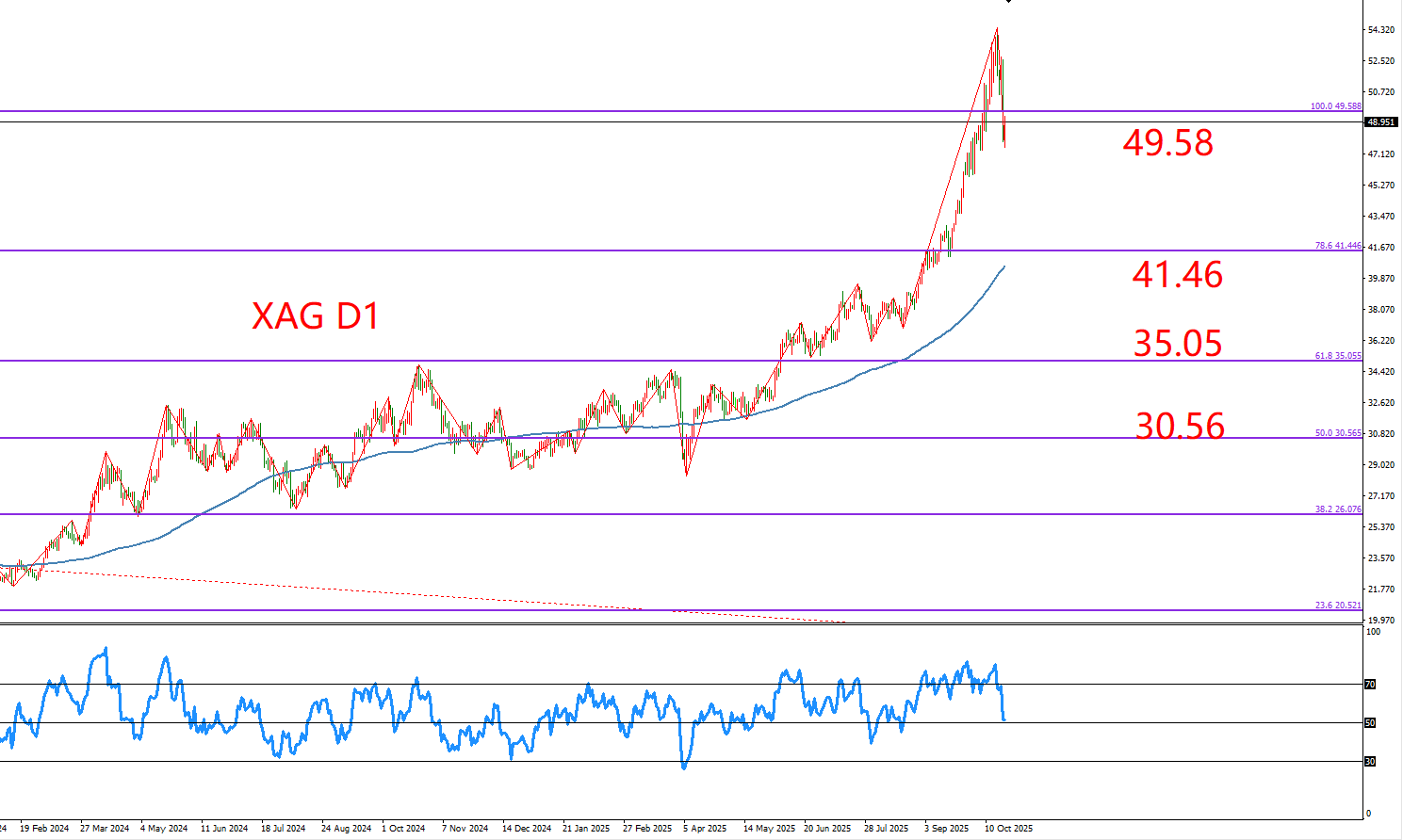This screenshot has width=1403, height=840.
Task: Click the 5 Apr 2025 date label
Action: (x=705, y=829)
